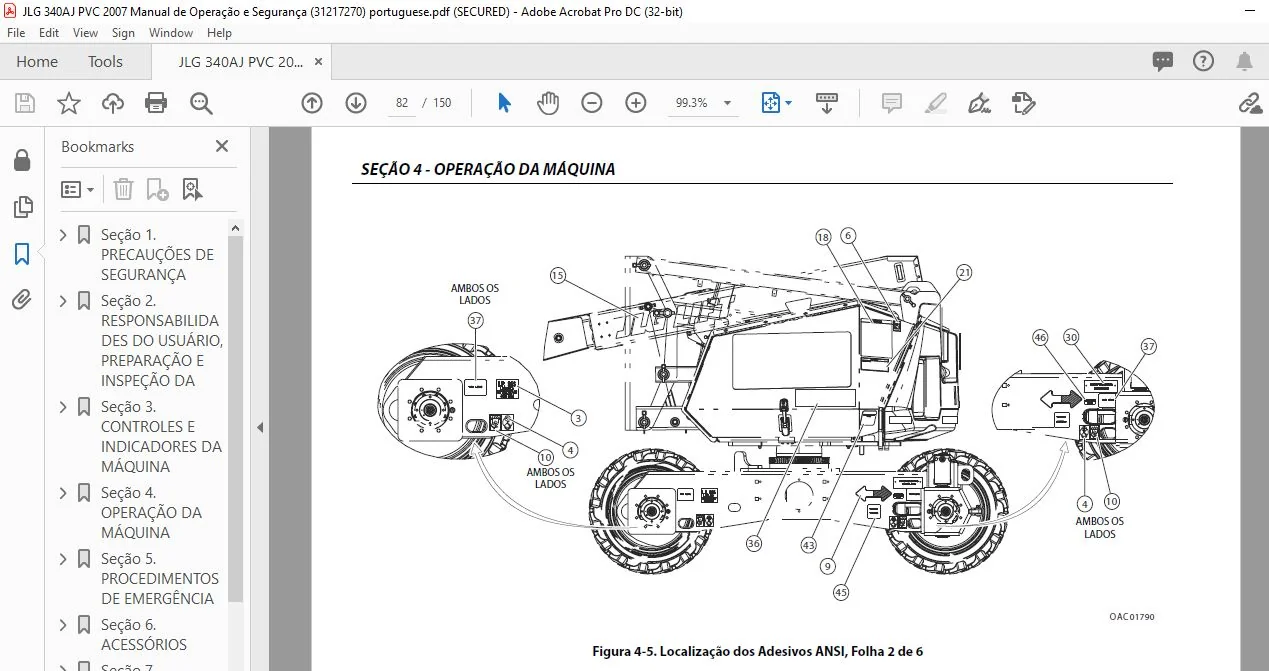
Task: Click the Share link icon
Action: (1249, 103)
